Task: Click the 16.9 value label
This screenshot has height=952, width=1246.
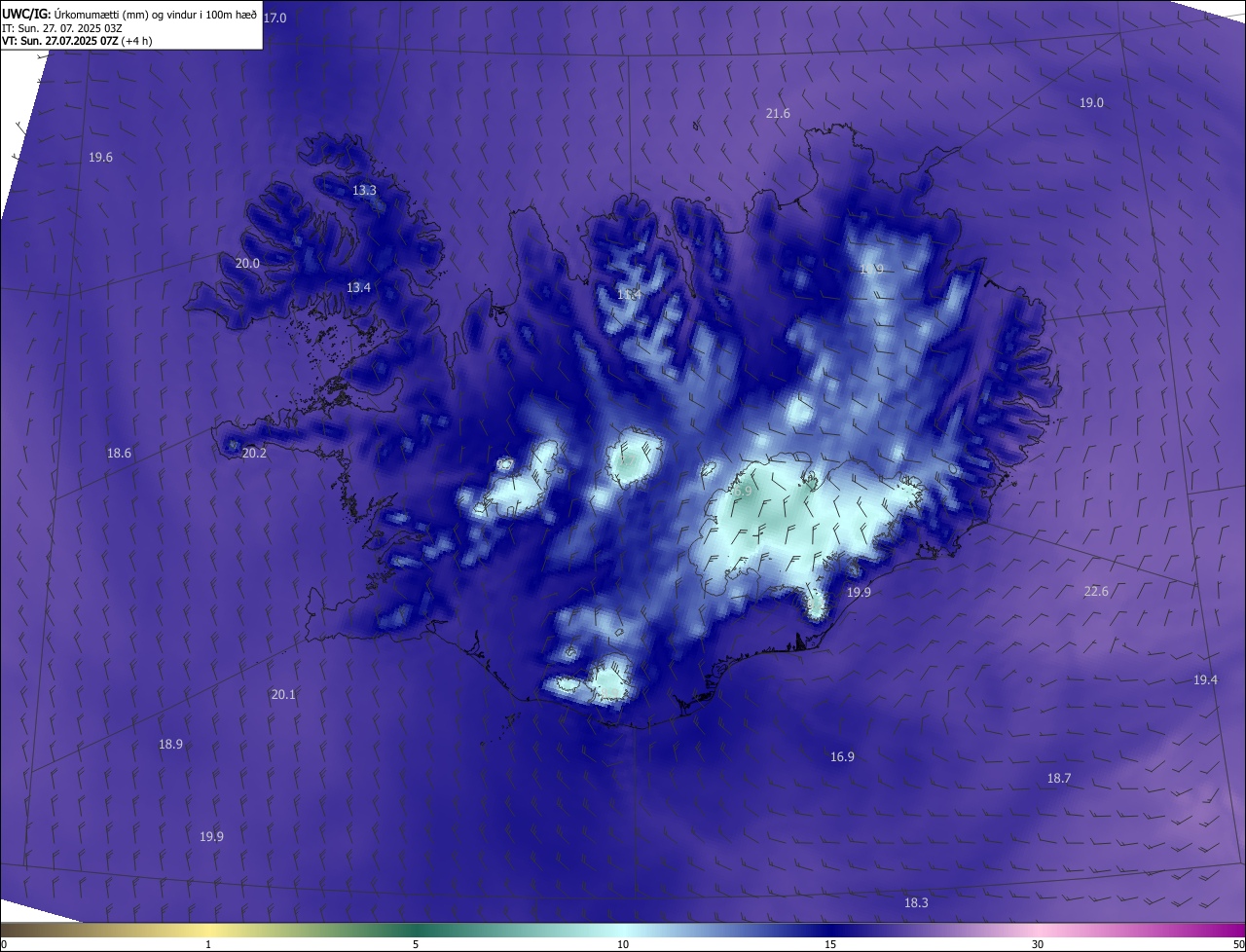Action: tap(842, 757)
